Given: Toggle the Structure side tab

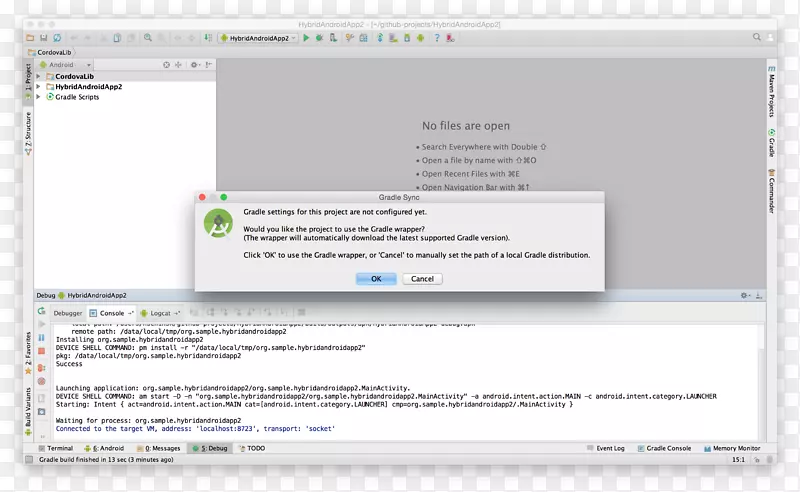Looking at the screenshot, I should (x=28, y=134).
